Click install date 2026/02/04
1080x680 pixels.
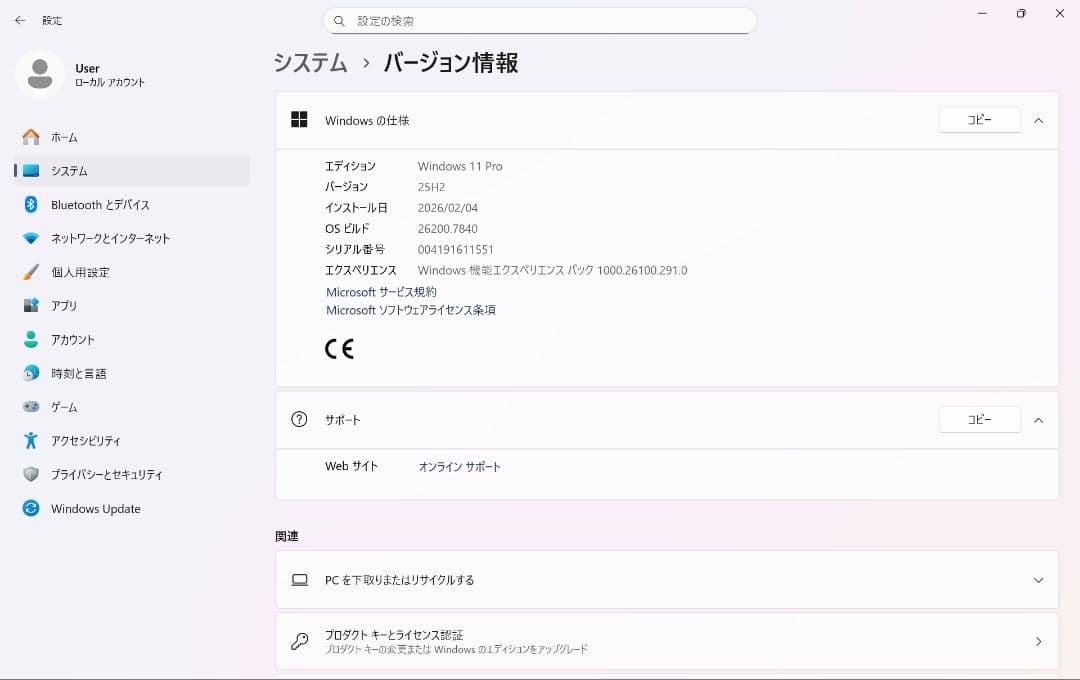[x=448, y=207]
